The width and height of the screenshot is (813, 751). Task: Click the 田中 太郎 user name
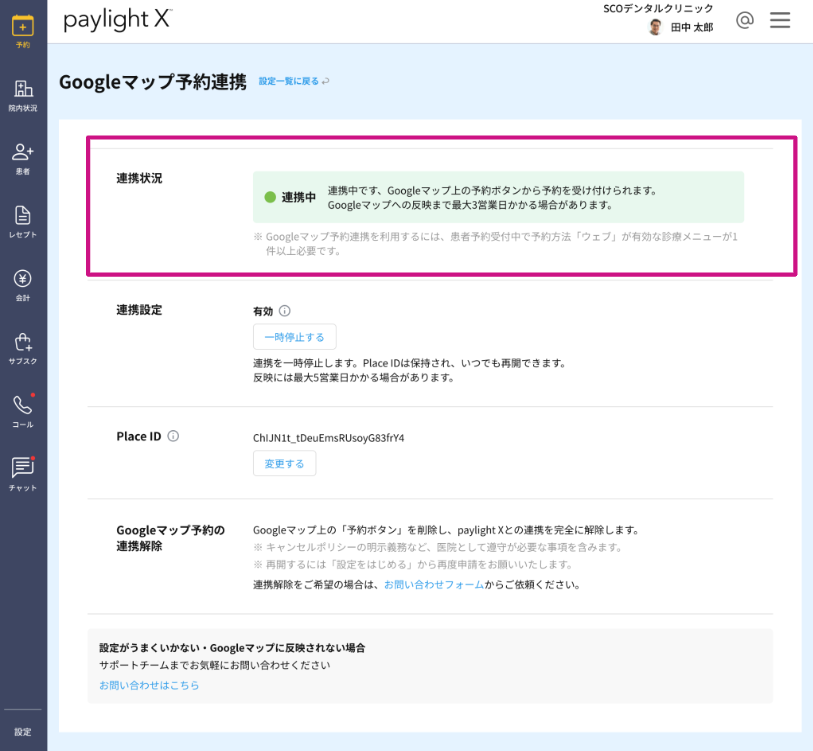click(x=692, y=27)
